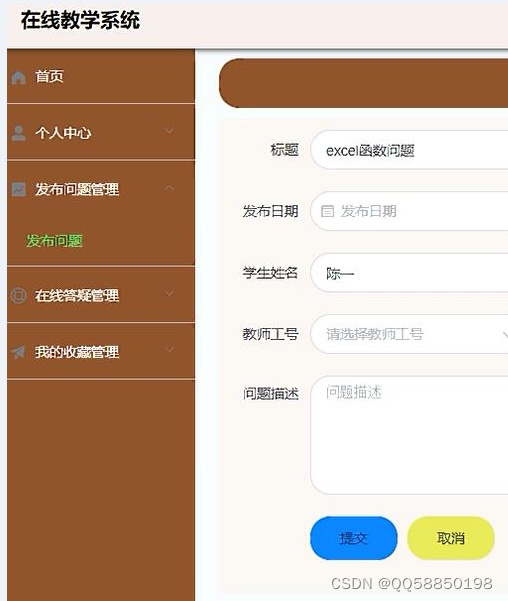Expand the 我的收藏管理 chevron
This screenshot has width=508, height=601.
[169, 350]
